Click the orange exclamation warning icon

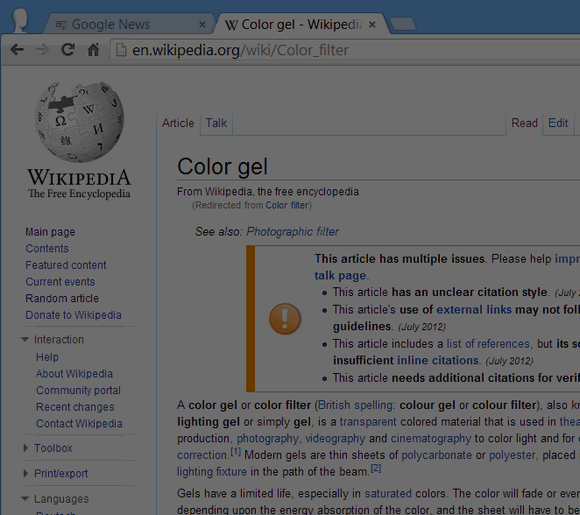click(284, 319)
